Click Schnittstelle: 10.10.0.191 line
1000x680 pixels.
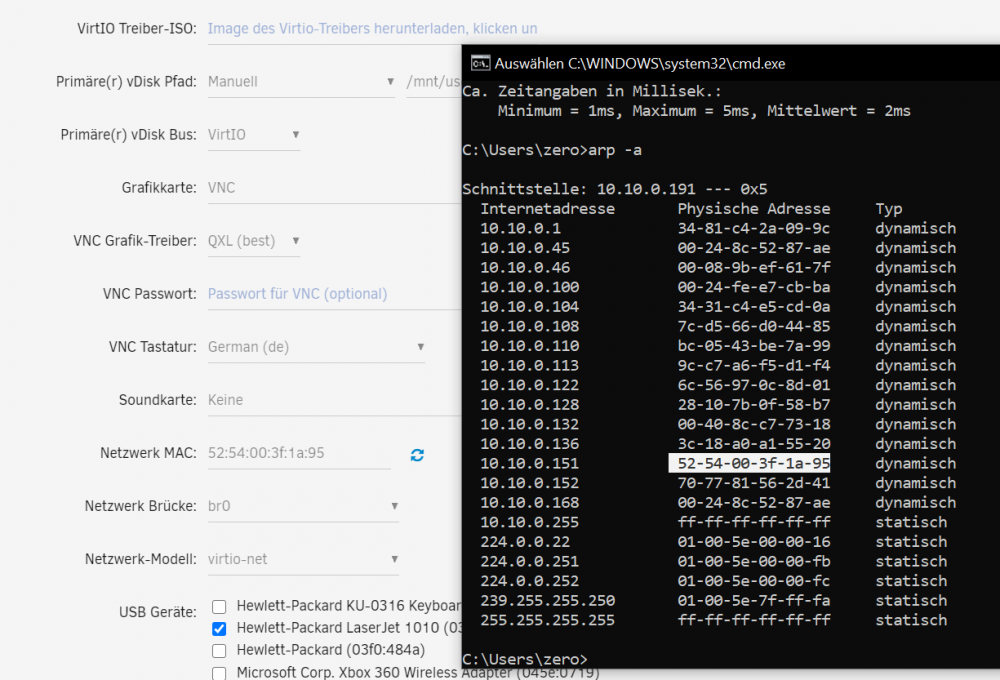(615, 189)
